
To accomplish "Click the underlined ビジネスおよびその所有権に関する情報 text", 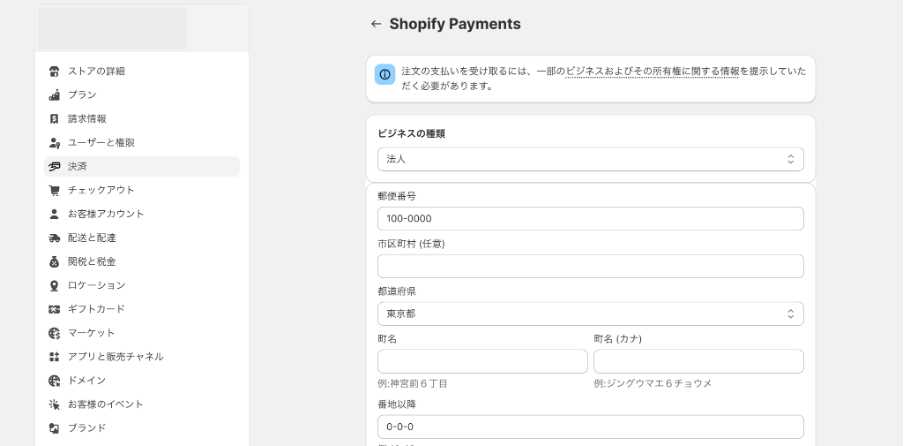I will point(652,71).
